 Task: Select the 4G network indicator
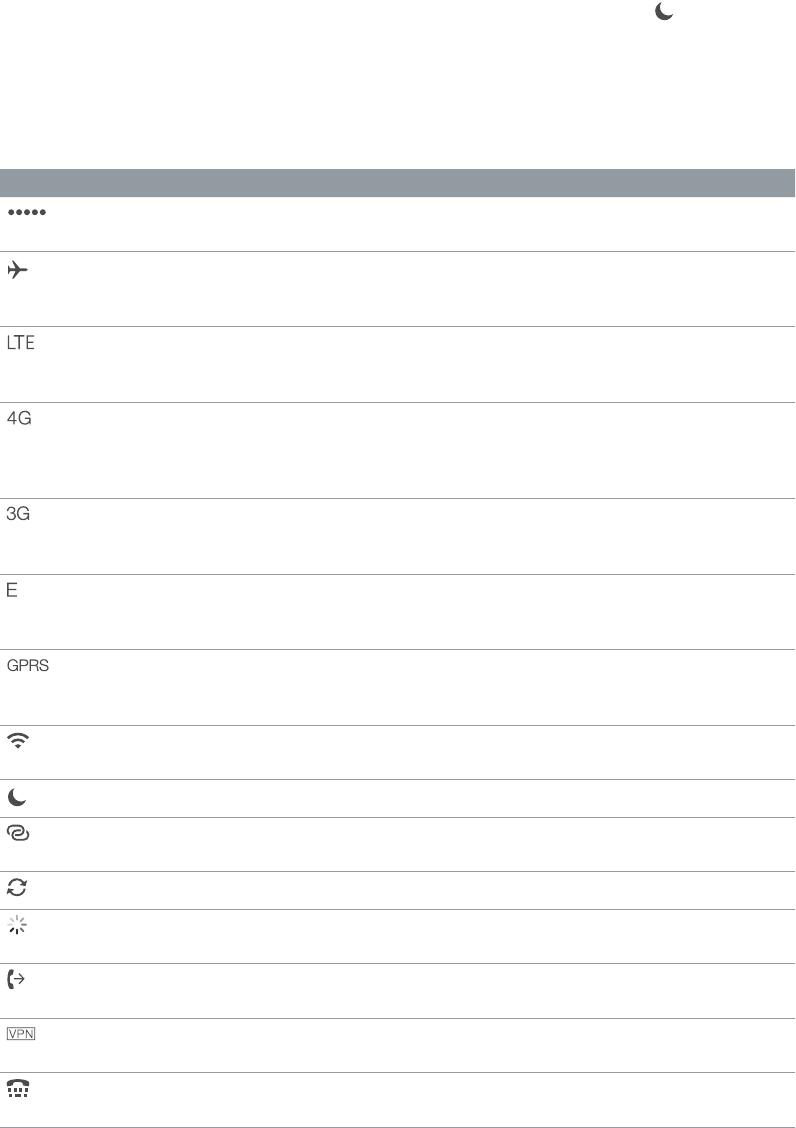(20, 419)
